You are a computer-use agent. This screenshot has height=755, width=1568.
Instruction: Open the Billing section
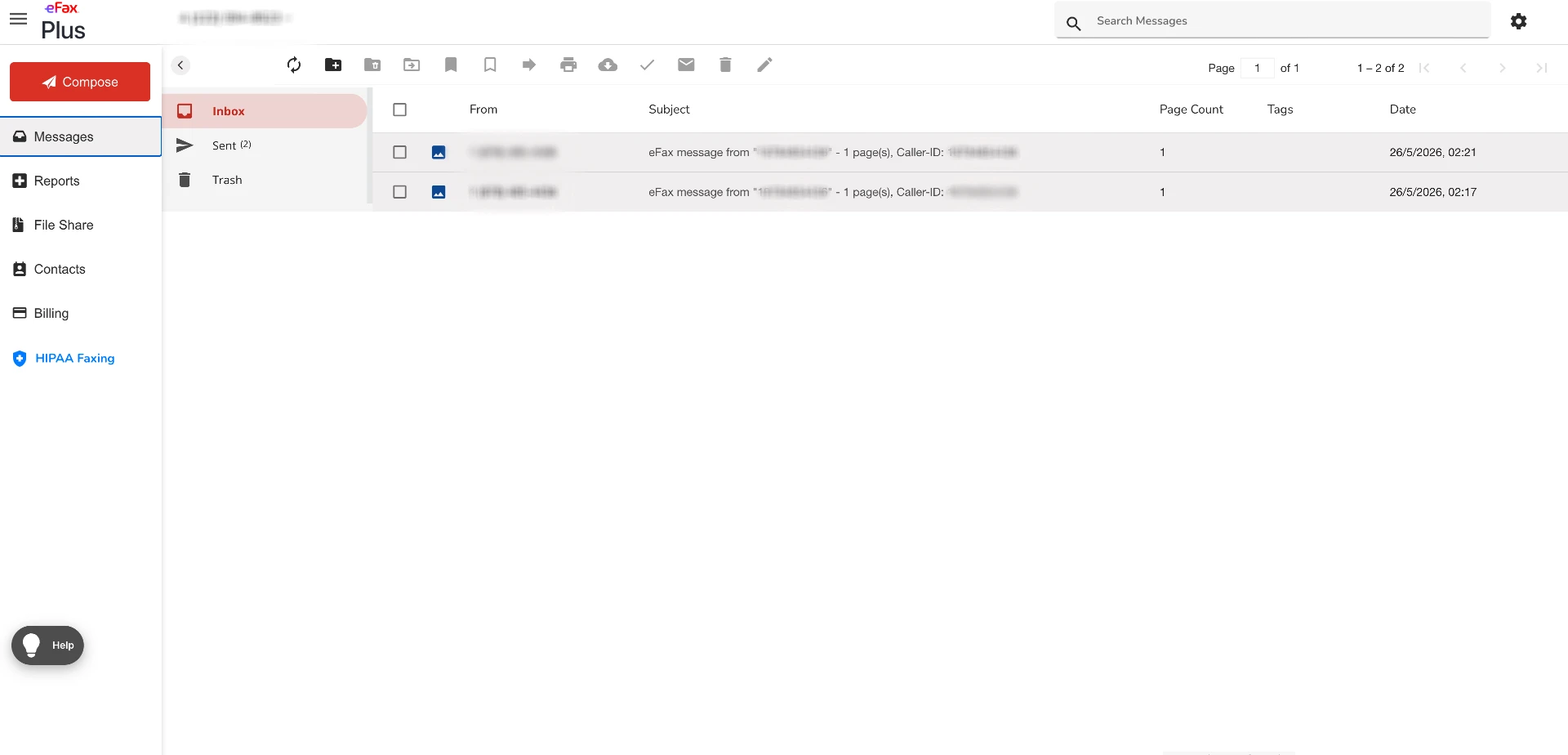coord(41,313)
